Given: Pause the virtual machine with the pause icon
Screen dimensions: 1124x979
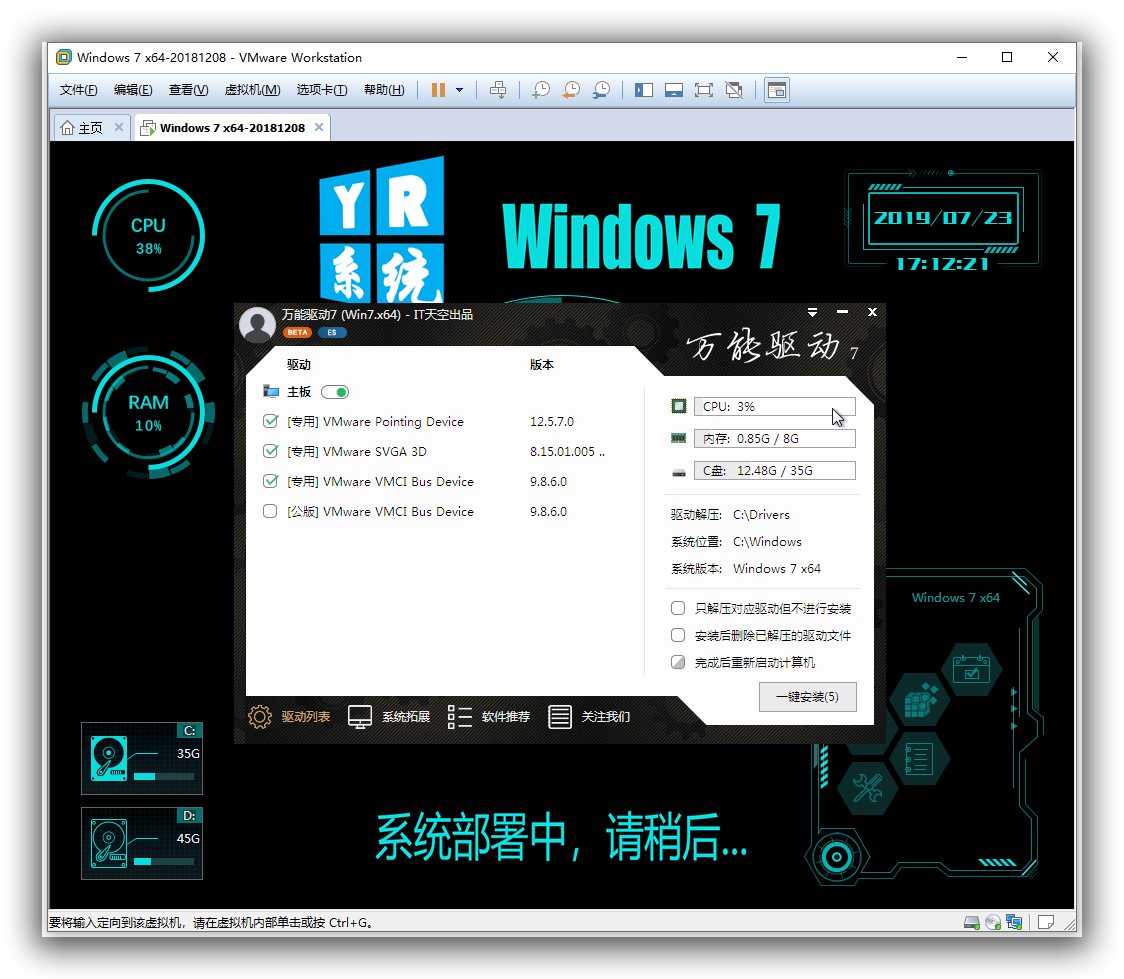Looking at the screenshot, I should (x=438, y=90).
